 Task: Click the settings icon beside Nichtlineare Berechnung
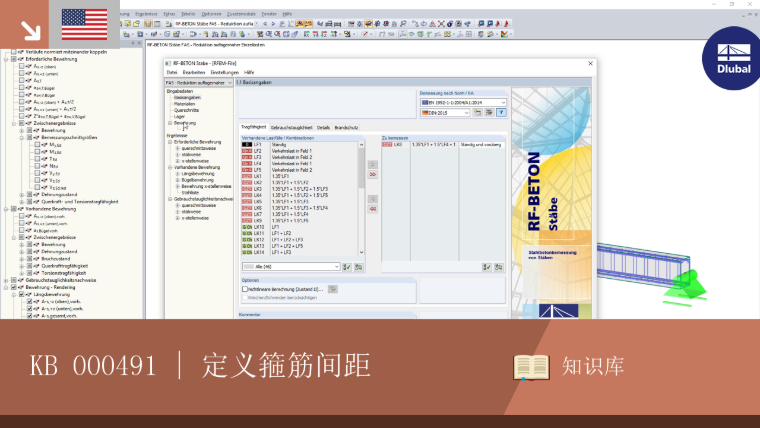[332, 289]
